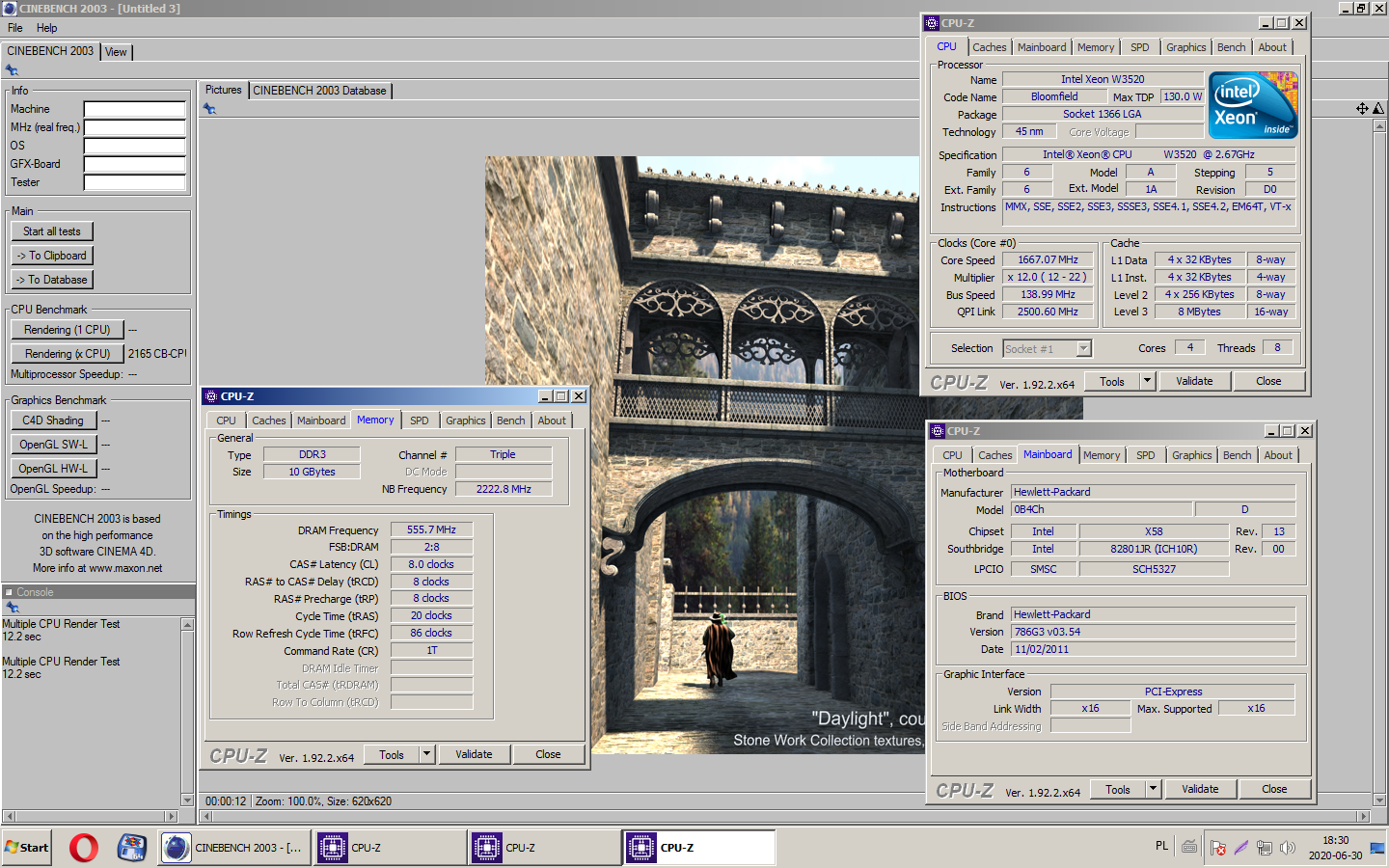The image size is (1389, 868).
Task: Click the pin icon in Console panel
Action: (13, 608)
